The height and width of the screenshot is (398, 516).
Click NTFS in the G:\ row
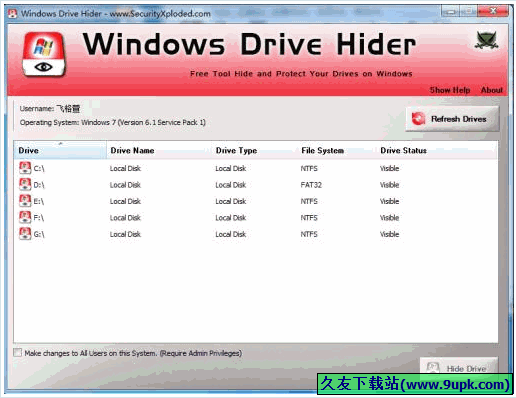tap(309, 234)
